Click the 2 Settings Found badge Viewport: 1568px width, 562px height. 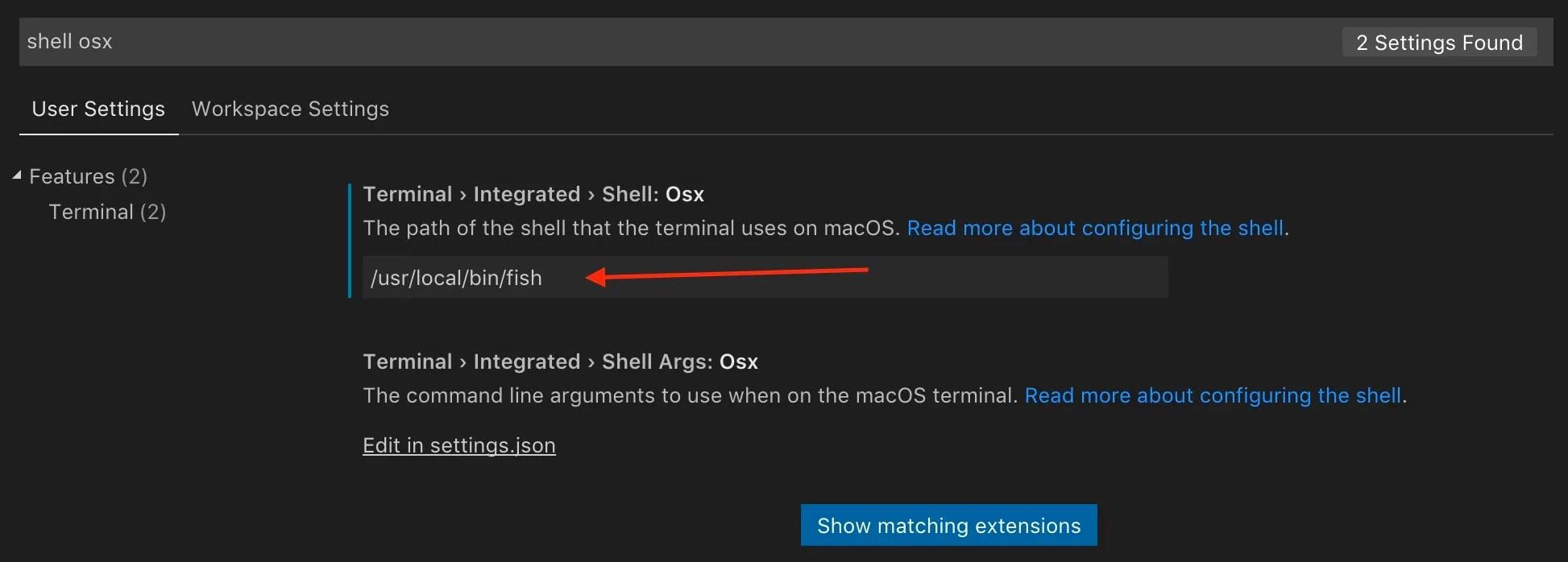click(x=1439, y=42)
